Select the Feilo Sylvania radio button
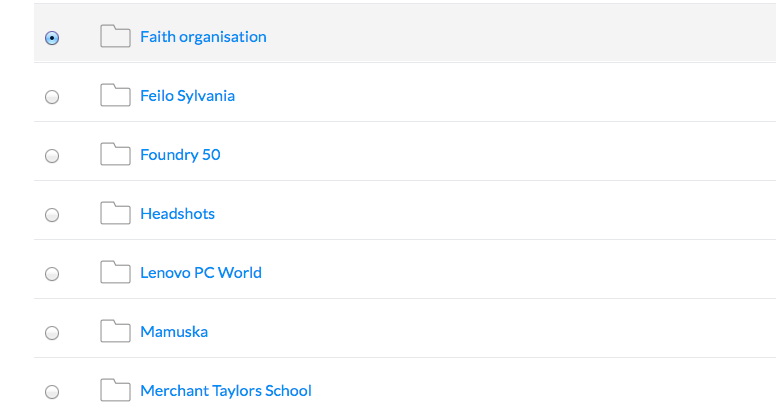 [52, 97]
